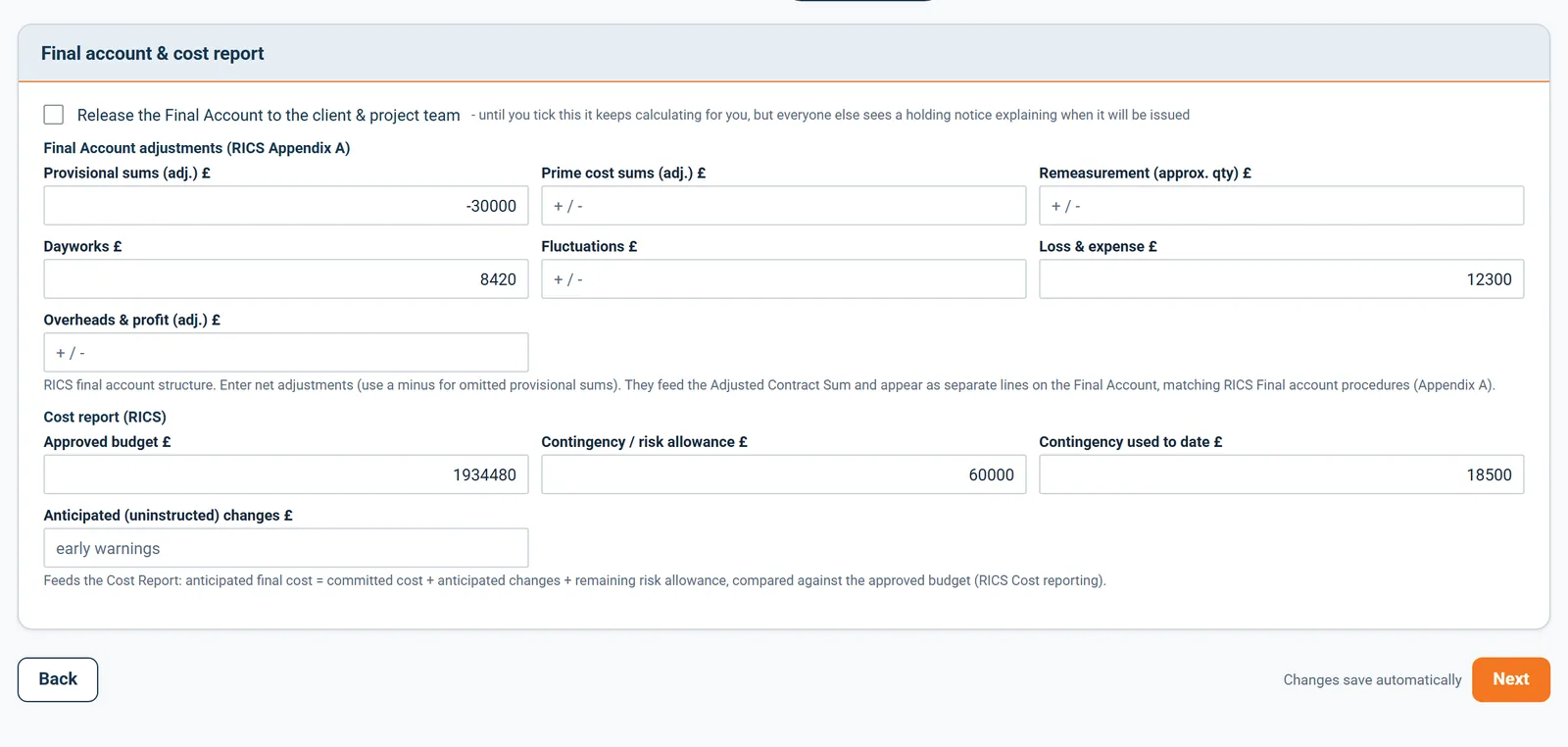The image size is (1568, 747).
Task: Click the 'Anticipated (uninstructed) changes £' label
Action: click(x=169, y=516)
